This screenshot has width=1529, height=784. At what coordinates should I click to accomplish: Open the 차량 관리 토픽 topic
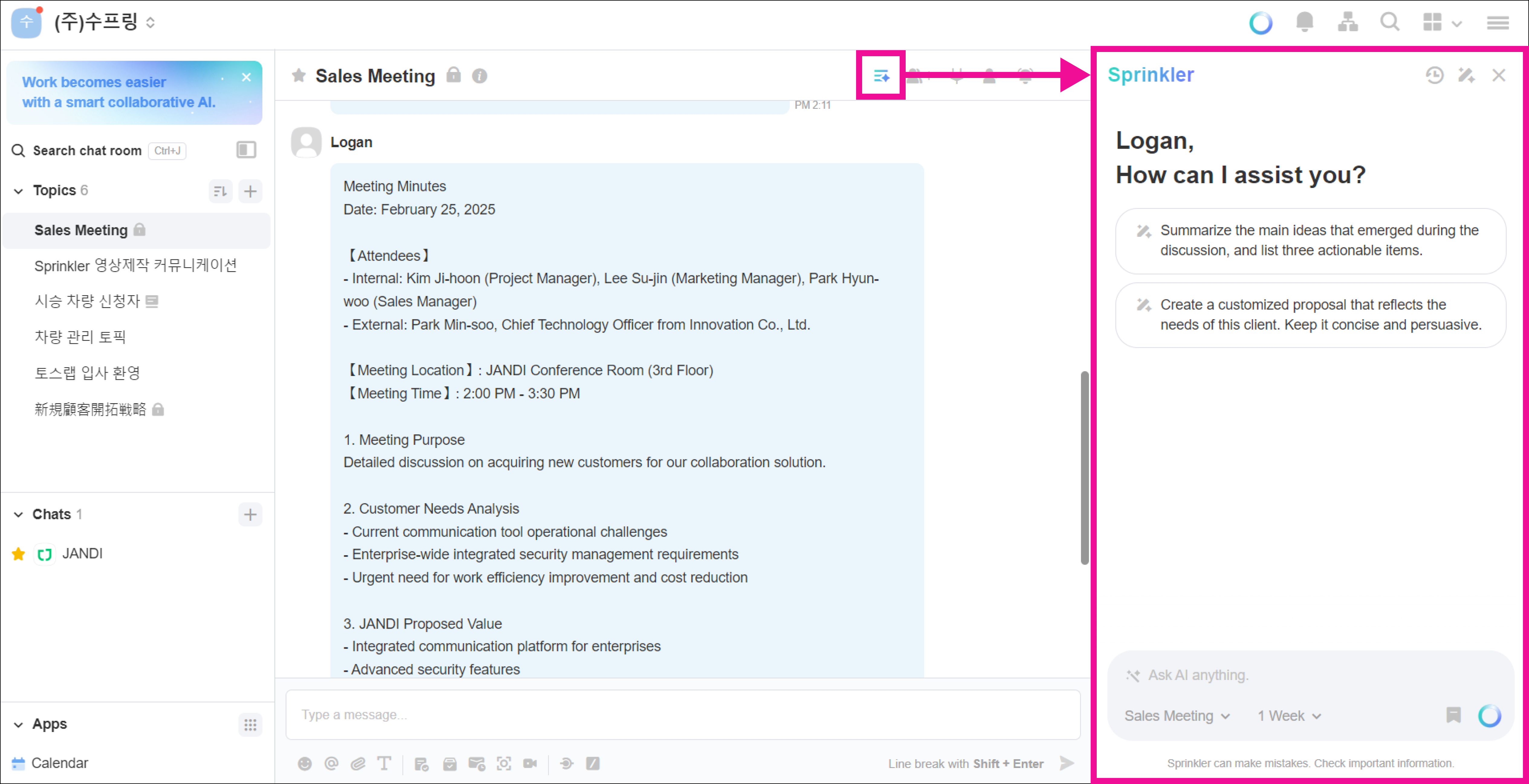[80, 337]
